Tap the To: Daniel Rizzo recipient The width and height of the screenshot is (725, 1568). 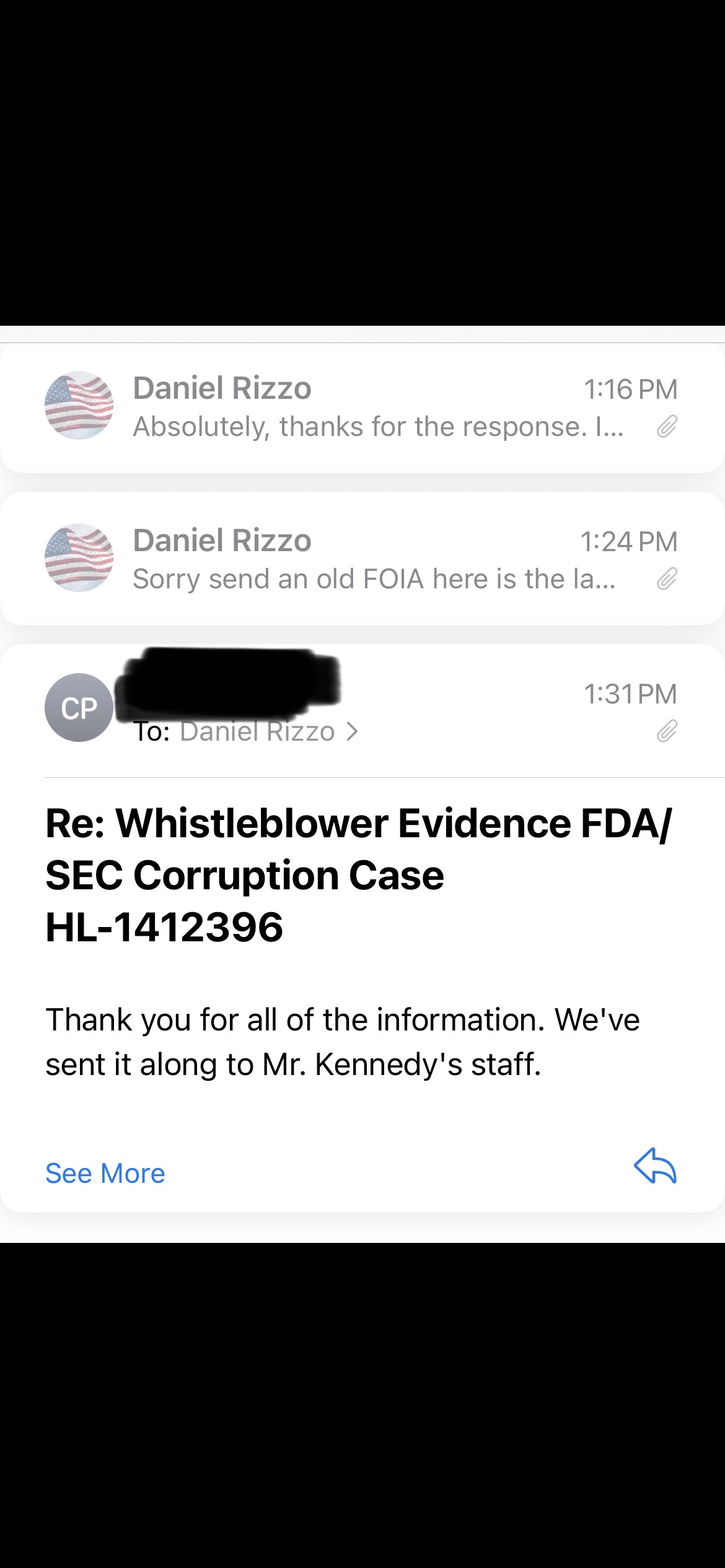246,732
